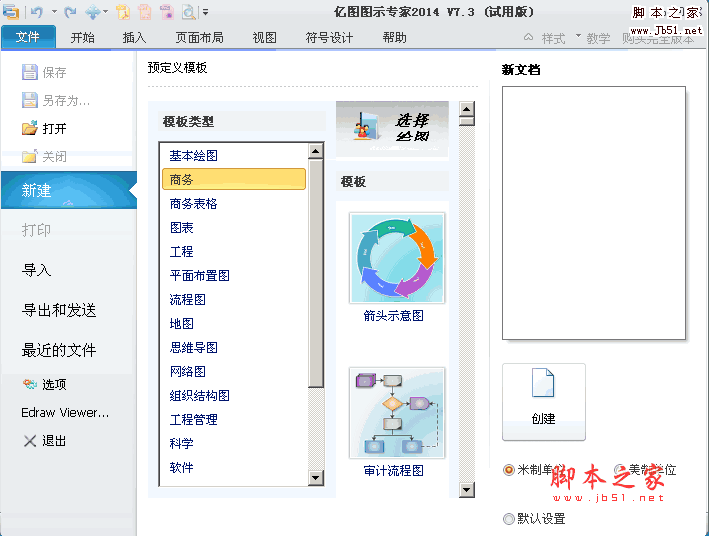Click the purple export file icon
Image resolution: width=709 pixels, height=536 pixels.
167,12
